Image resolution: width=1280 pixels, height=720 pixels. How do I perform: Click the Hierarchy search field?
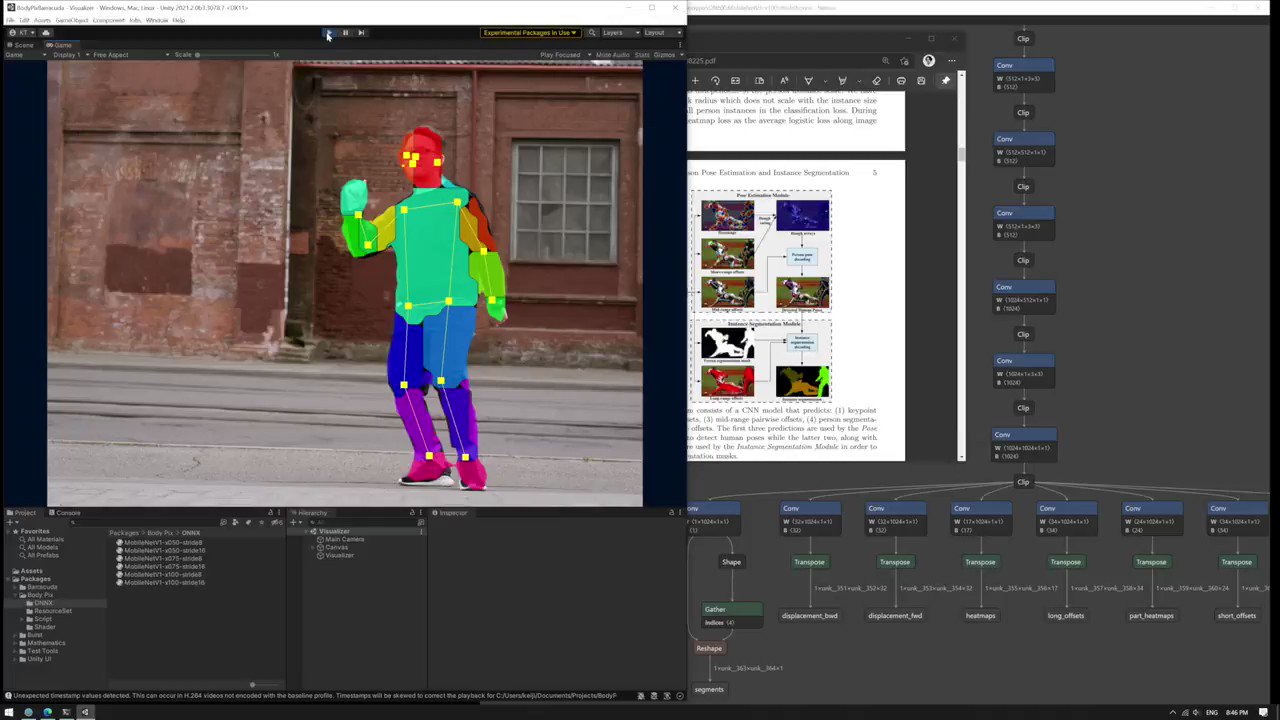pos(360,522)
